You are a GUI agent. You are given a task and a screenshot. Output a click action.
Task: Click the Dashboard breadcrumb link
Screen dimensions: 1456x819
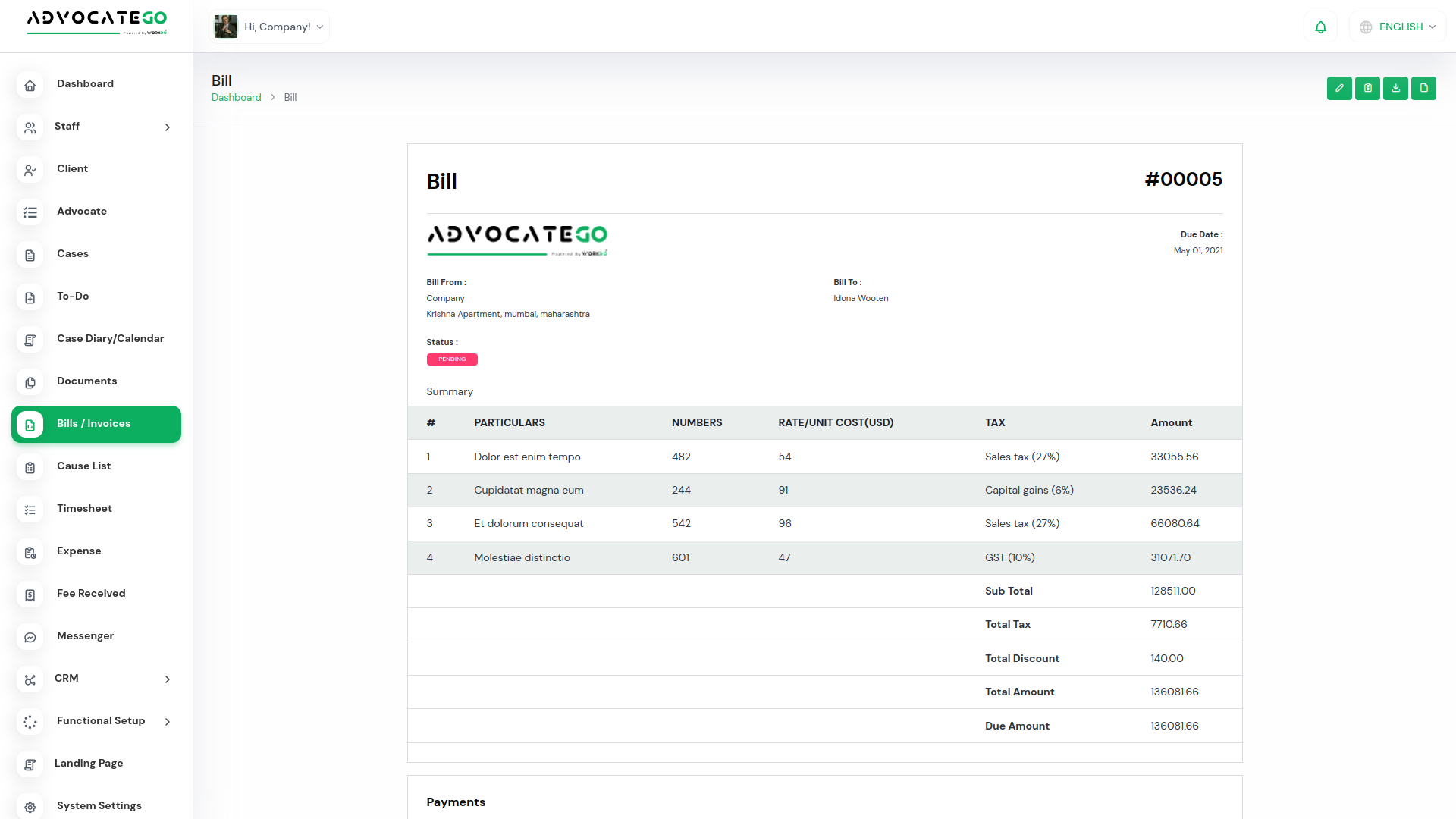coord(236,98)
